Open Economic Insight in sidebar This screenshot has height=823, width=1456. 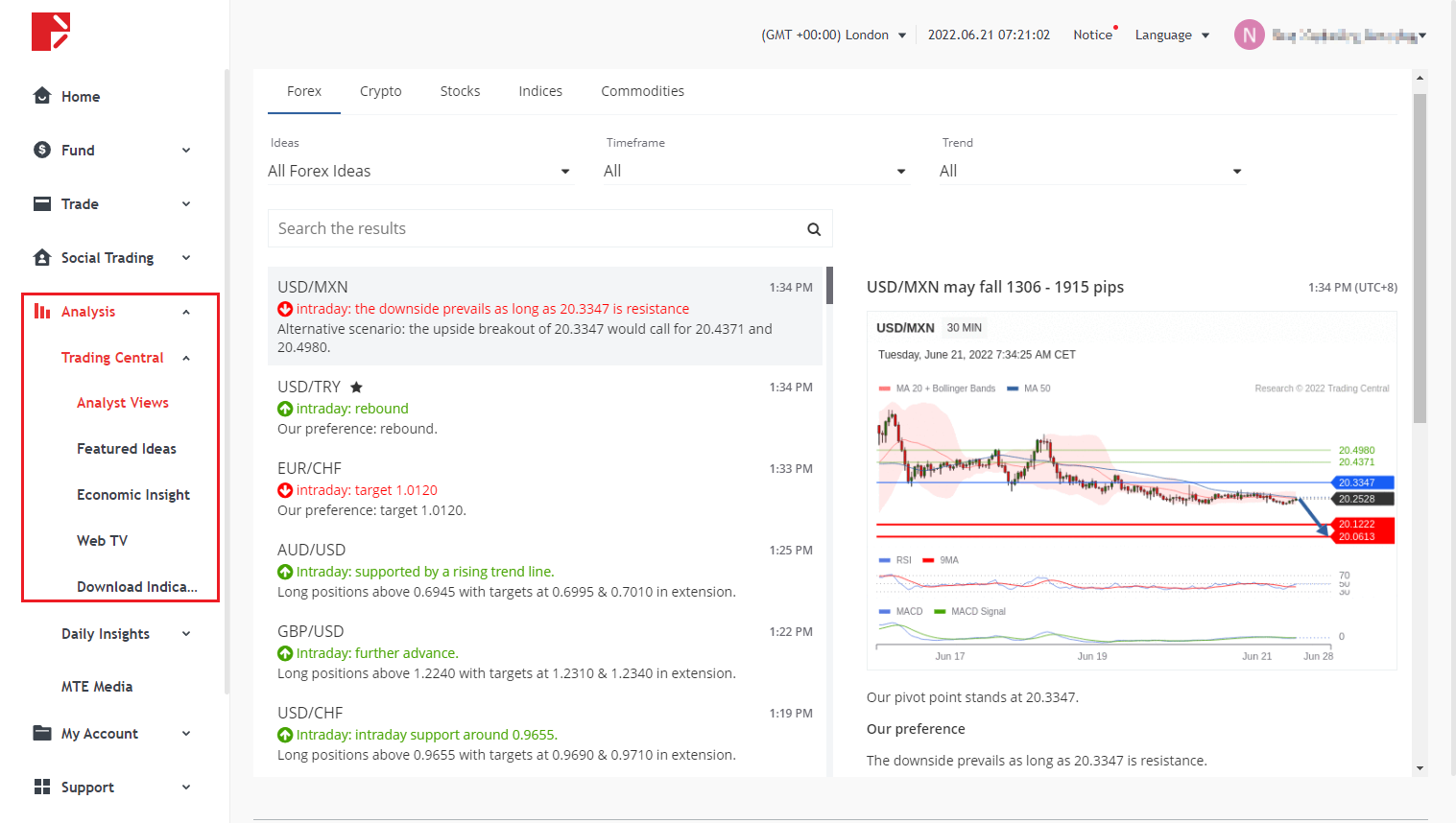point(133,495)
